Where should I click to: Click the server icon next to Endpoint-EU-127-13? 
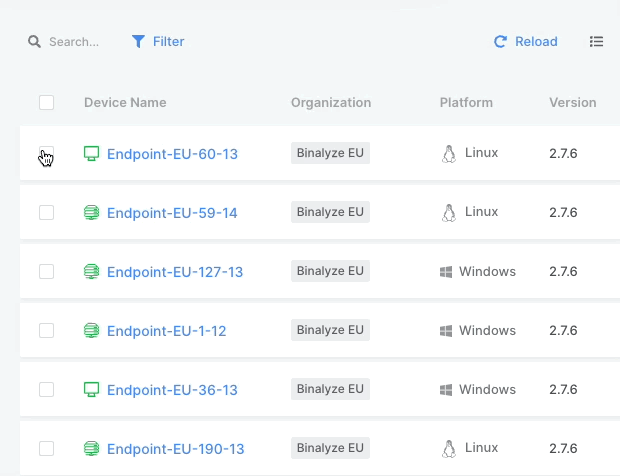point(91,272)
